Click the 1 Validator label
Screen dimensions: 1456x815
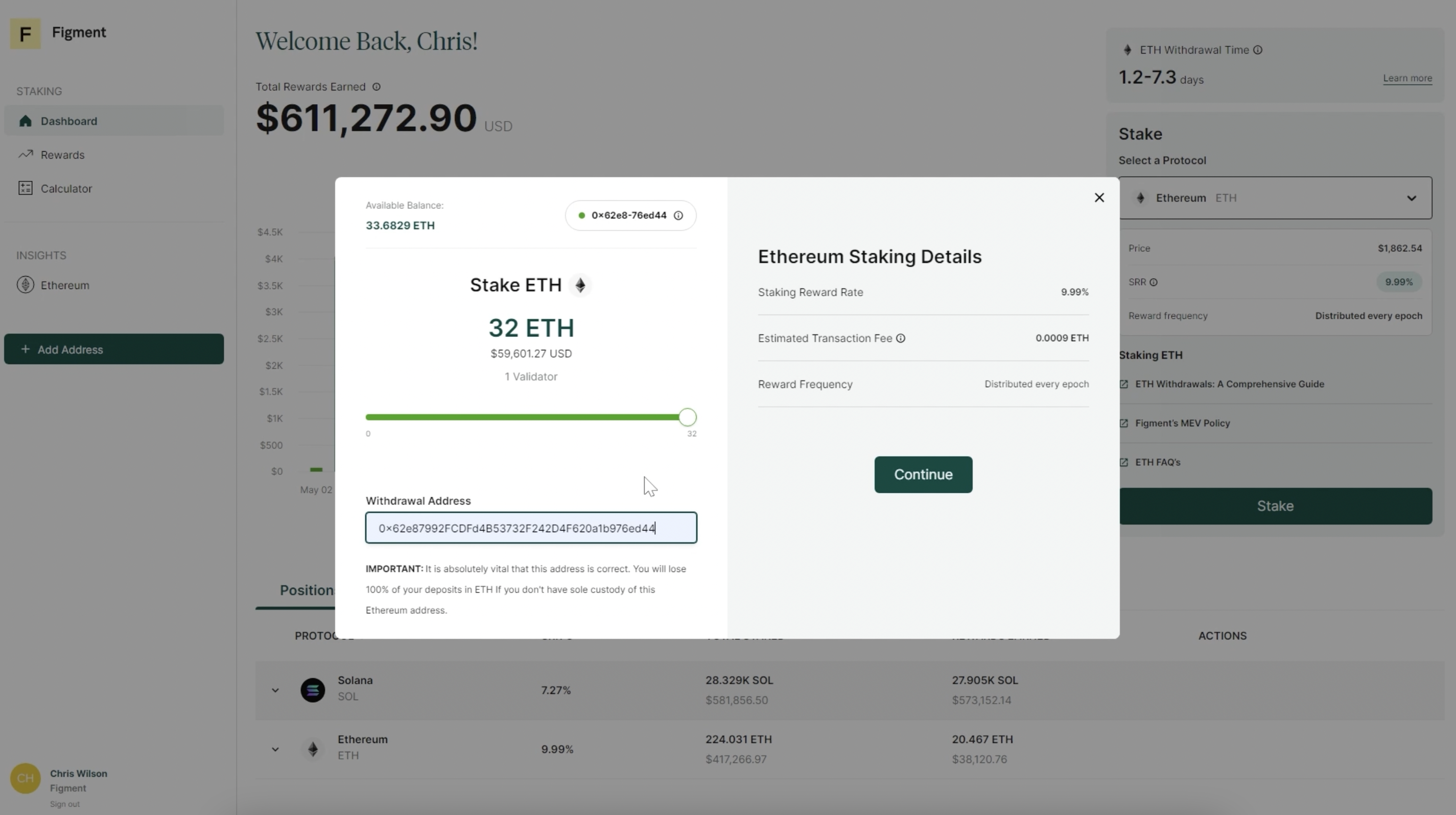pyautogui.click(x=531, y=377)
